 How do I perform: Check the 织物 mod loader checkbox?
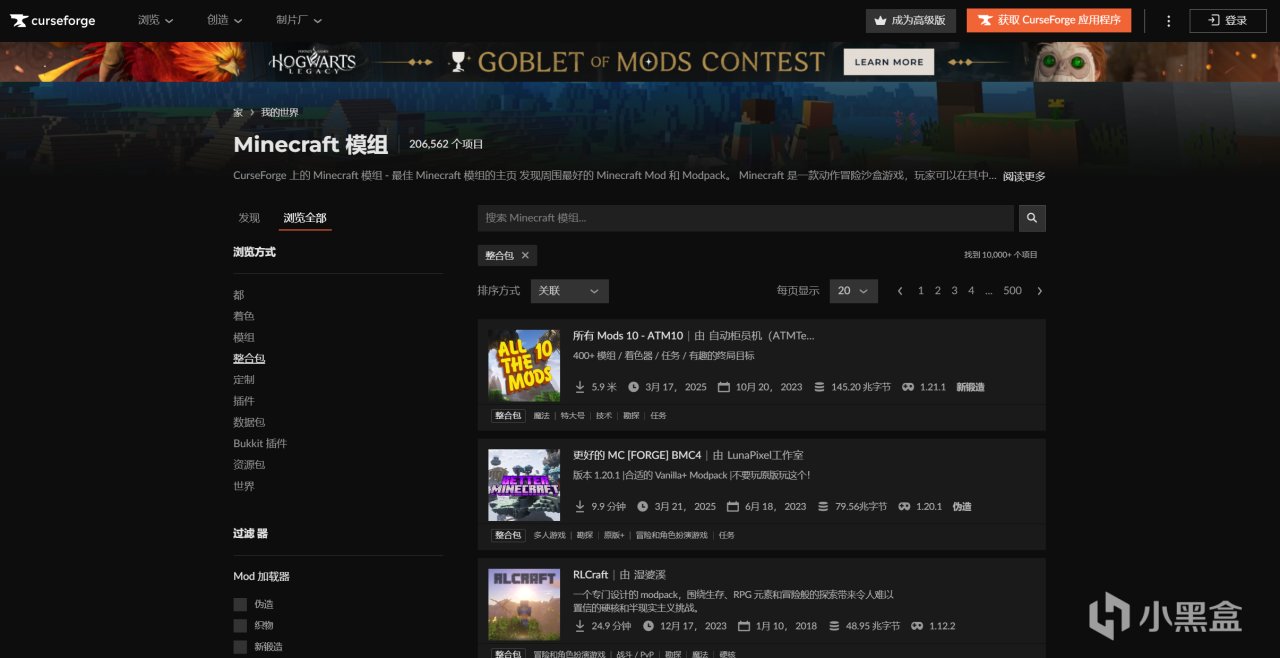(240, 626)
